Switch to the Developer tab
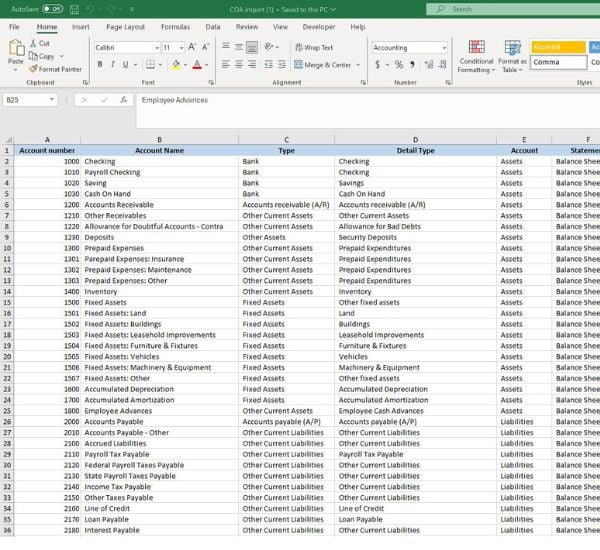The height and width of the screenshot is (550, 600). click(x=319, y=27)
